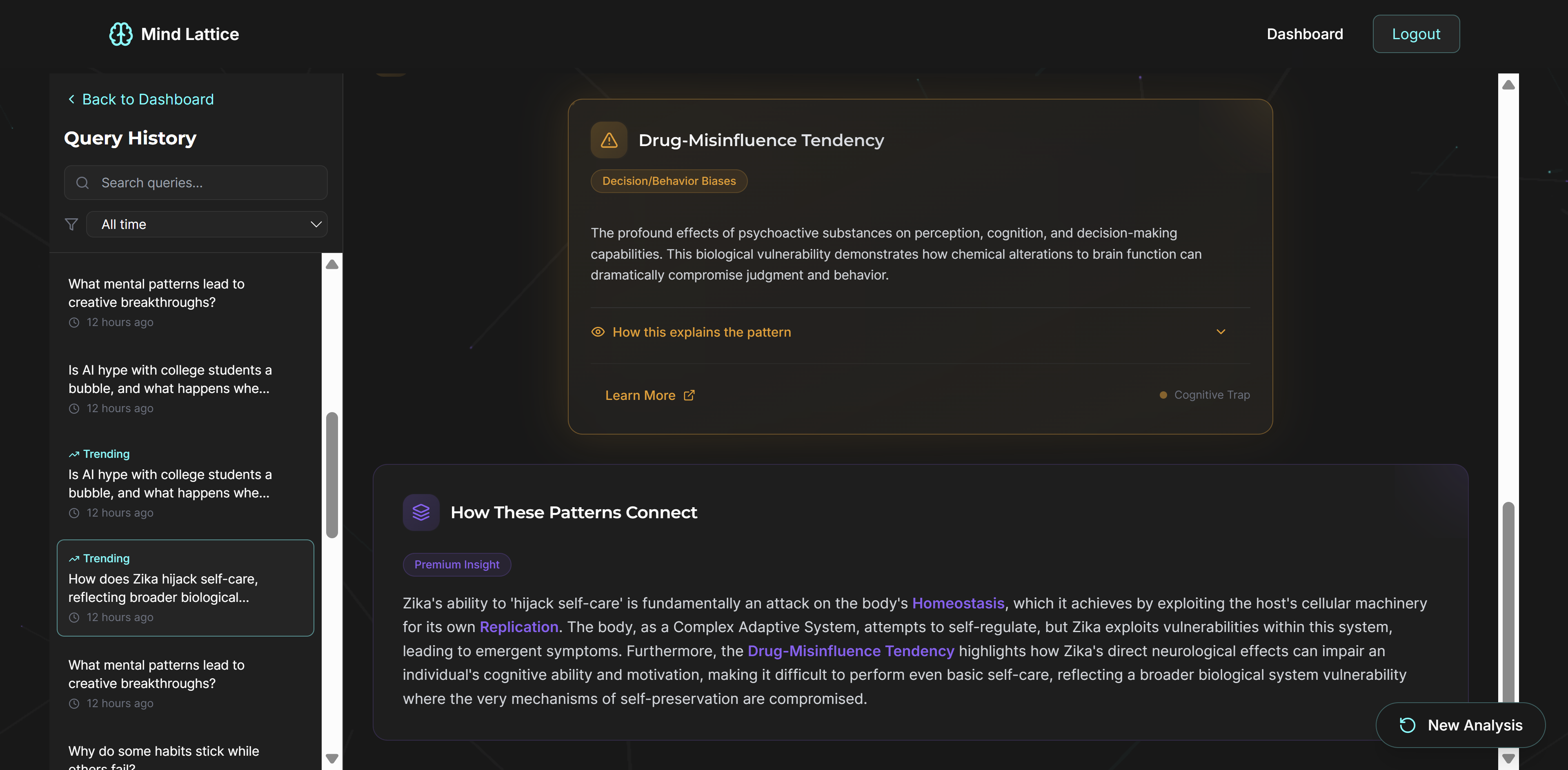
Task: Click the Query History heading
Action: pyautogui.click(x=130, y=138)
